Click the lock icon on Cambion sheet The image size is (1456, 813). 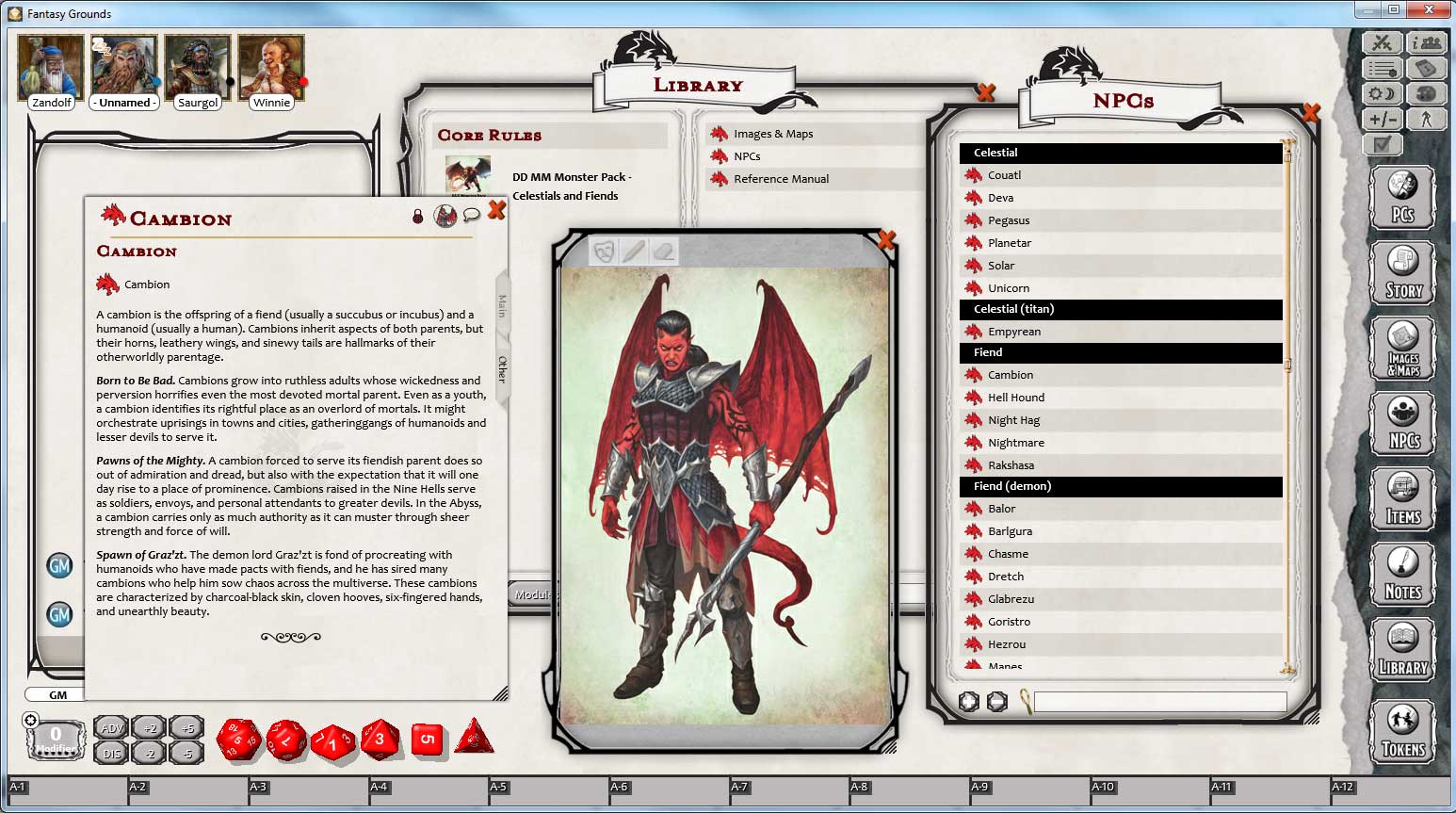point(418,217)
